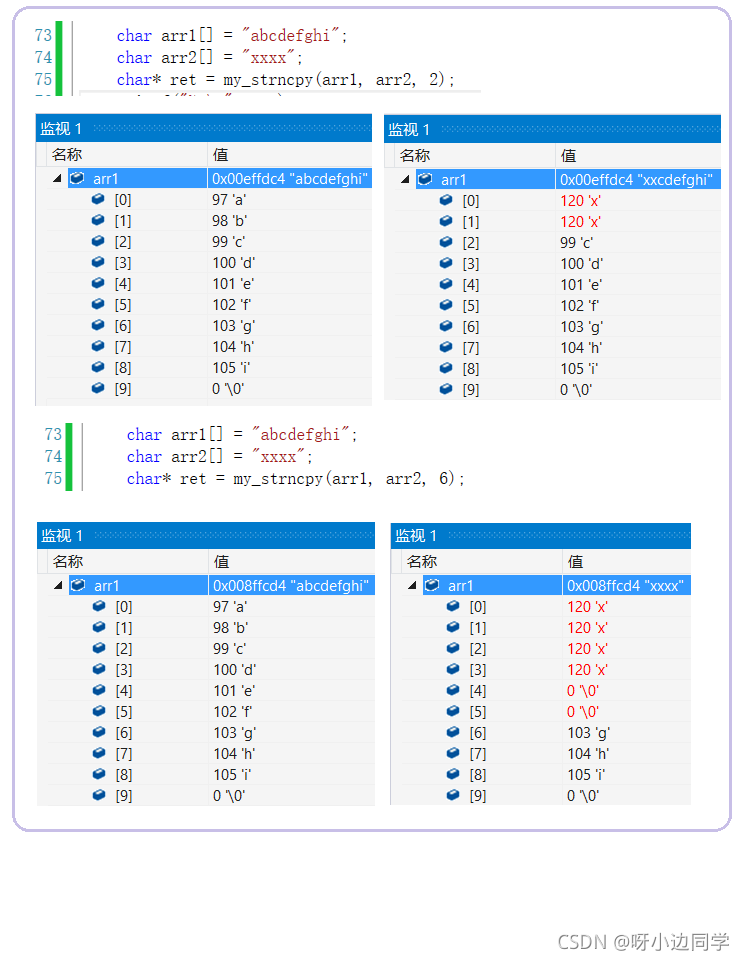Image resolution: width=744 pixels, height=960 pixels.
Task: Select row [5] in top-right watch panel
Action: coord(558,306)
